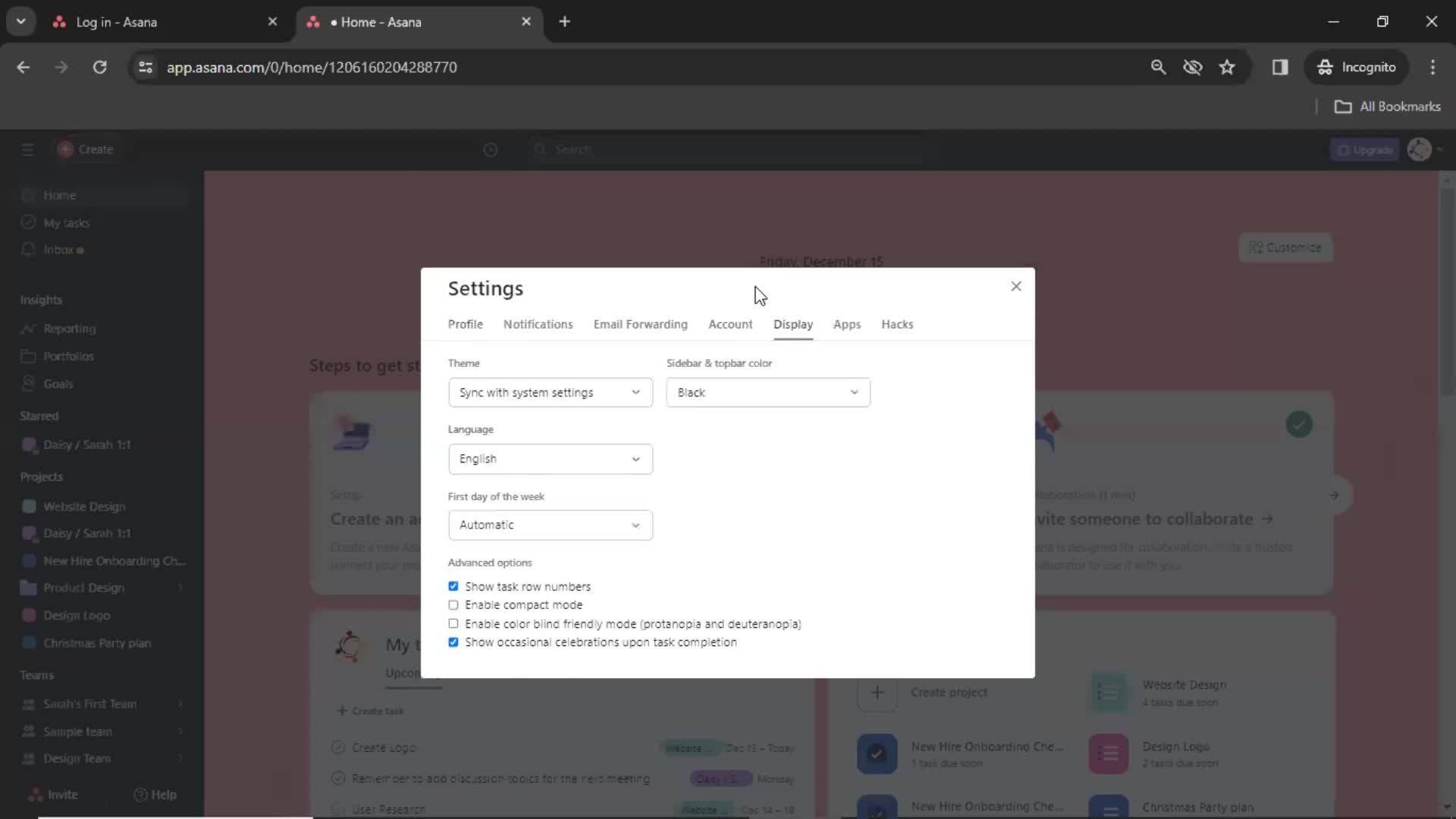Open Design Logo project in sidebar
This screenshot has width=1456, height=819.
point(77,615)
